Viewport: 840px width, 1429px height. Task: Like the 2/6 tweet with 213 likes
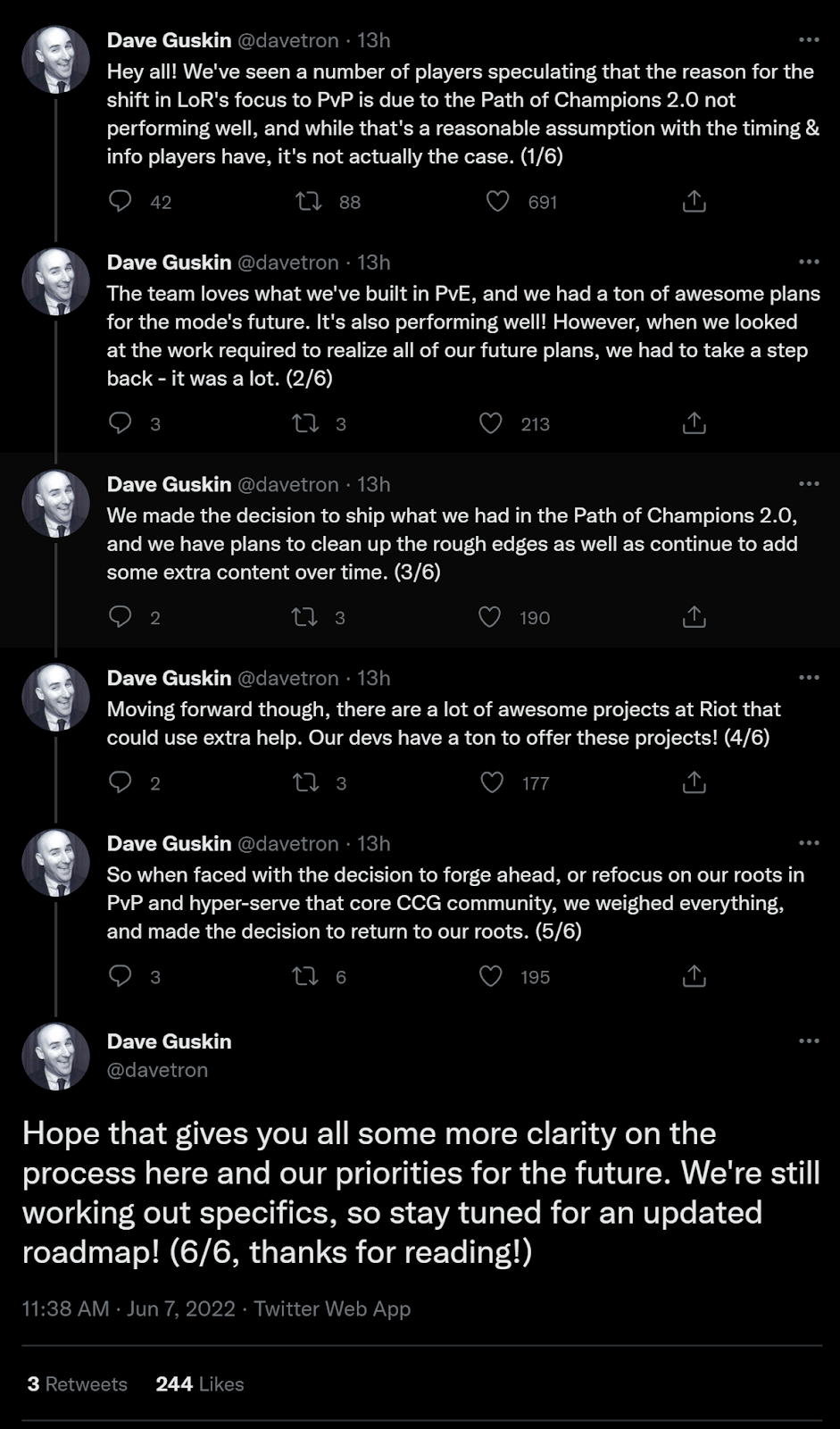coord(491,423)
